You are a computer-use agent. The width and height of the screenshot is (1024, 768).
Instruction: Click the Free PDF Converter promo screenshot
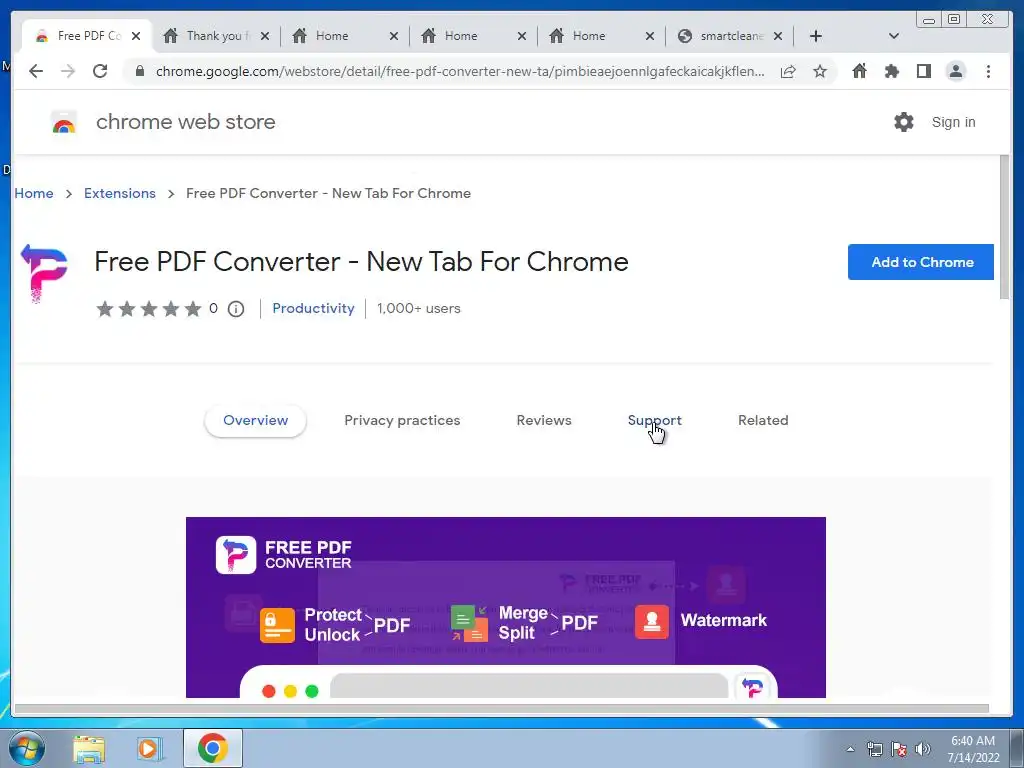pyautogui.click(x=505, y=607)
